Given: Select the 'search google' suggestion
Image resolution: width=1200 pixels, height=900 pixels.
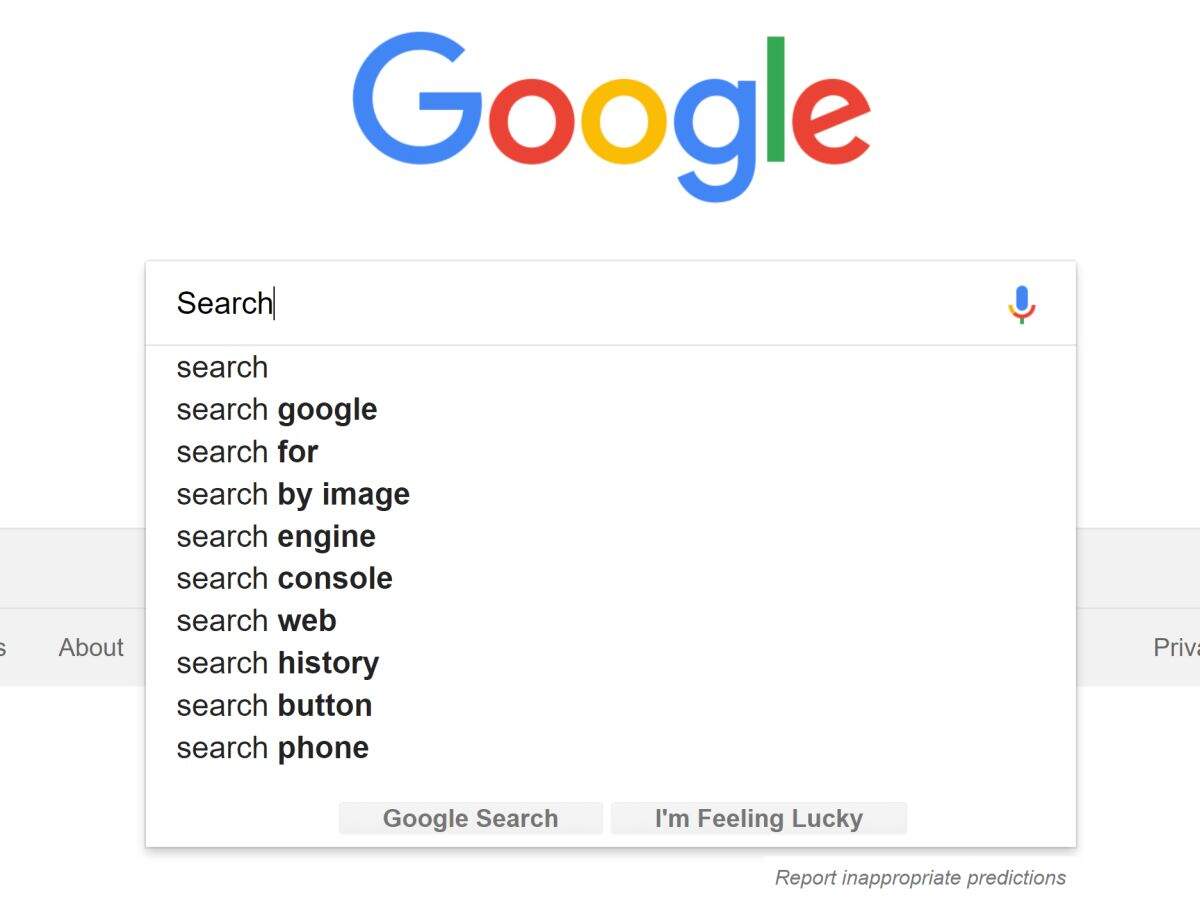Looking at the screenshot, I should coord(277,410).
